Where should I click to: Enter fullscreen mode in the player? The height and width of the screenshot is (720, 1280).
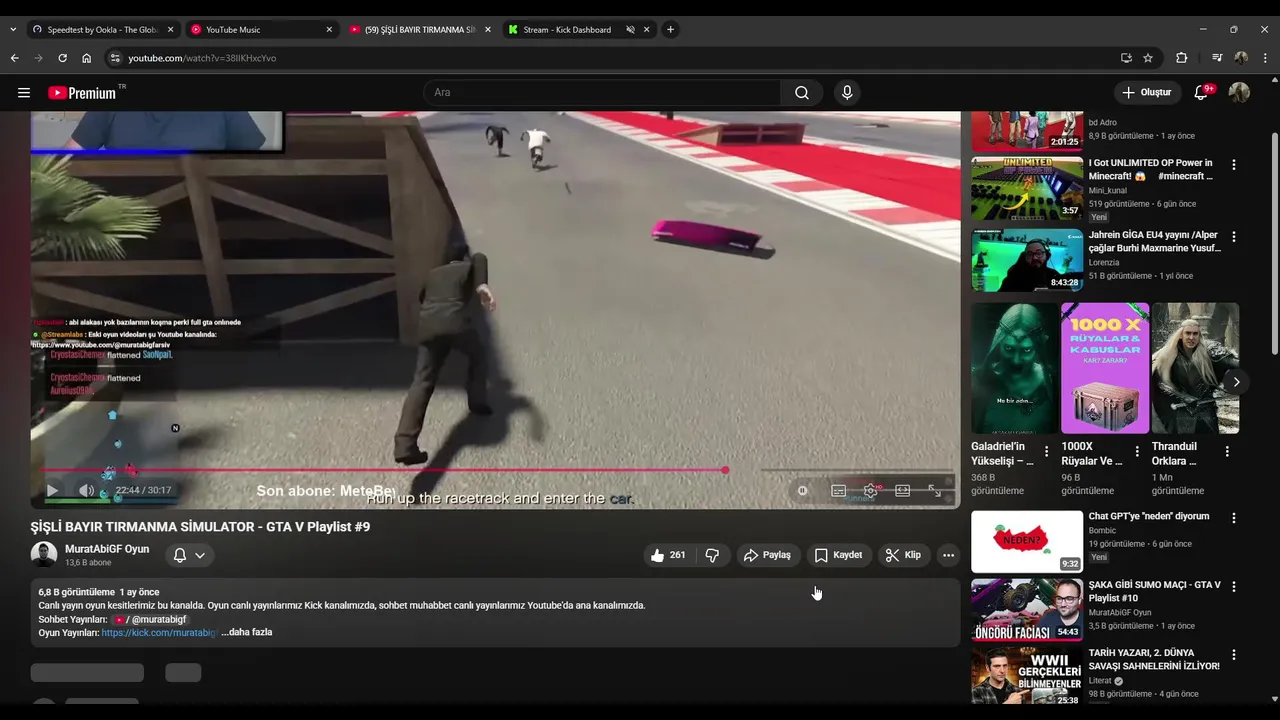[935, 490]
